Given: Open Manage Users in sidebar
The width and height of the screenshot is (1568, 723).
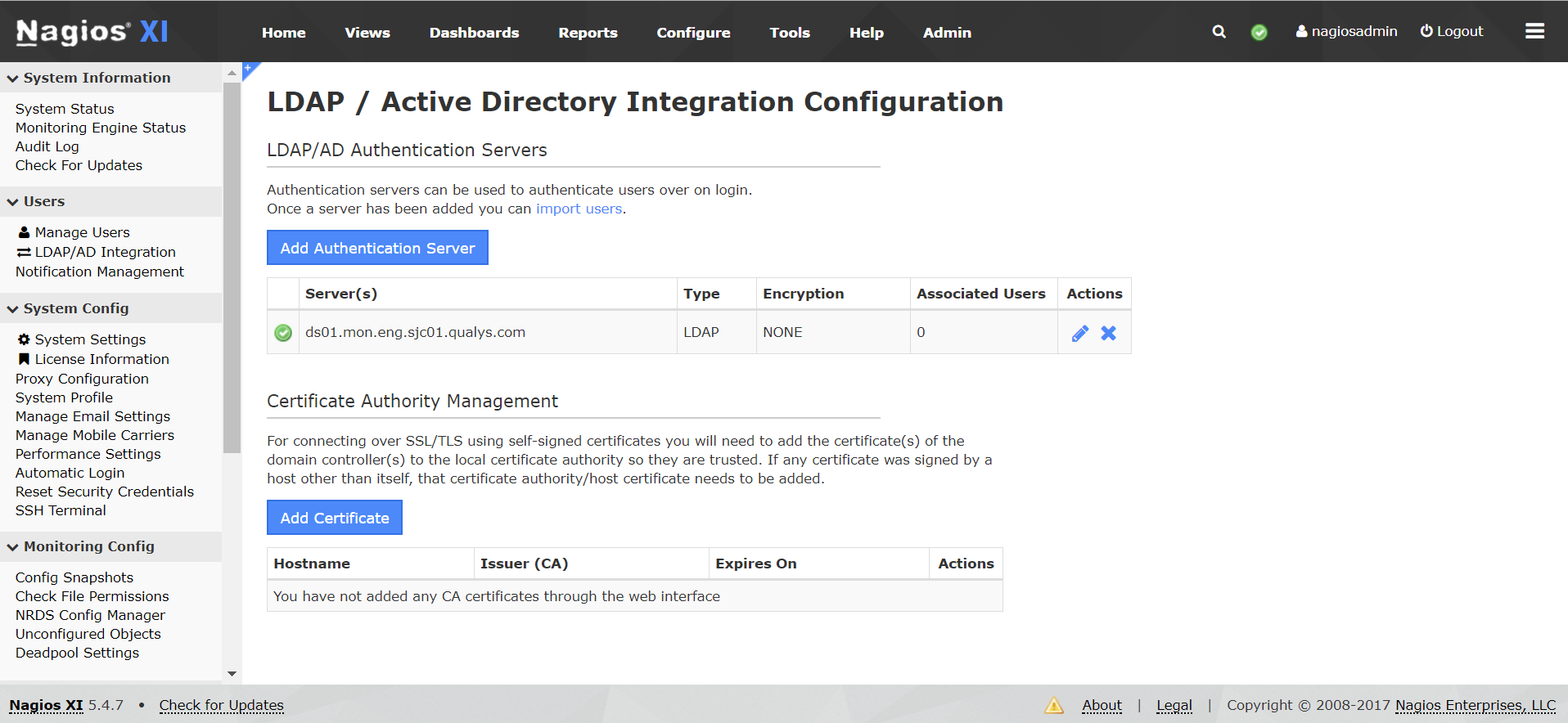Looking at the screenshot, I should point(82,232).
